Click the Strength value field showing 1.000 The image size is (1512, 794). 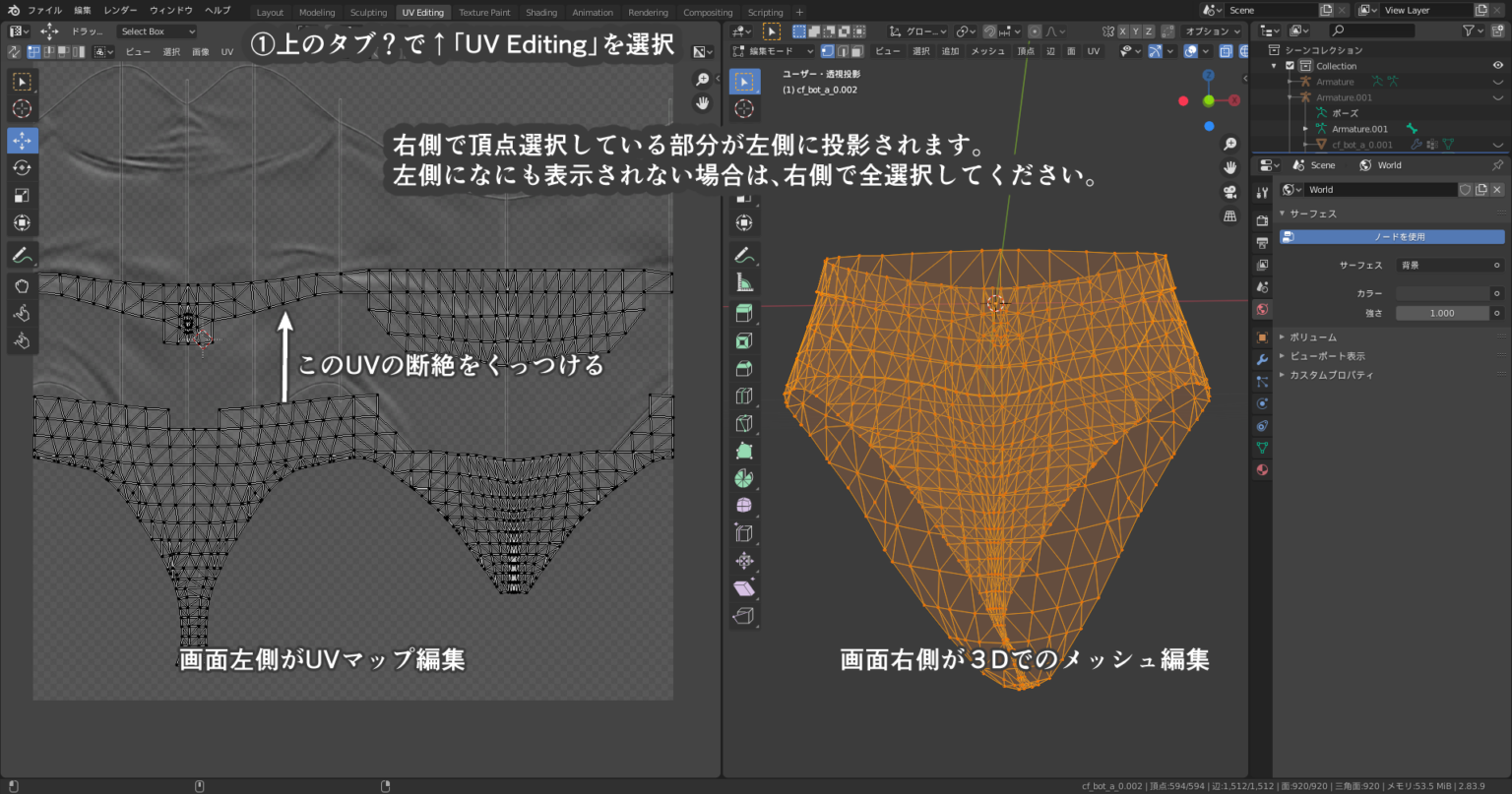(x=1442, y=313)
